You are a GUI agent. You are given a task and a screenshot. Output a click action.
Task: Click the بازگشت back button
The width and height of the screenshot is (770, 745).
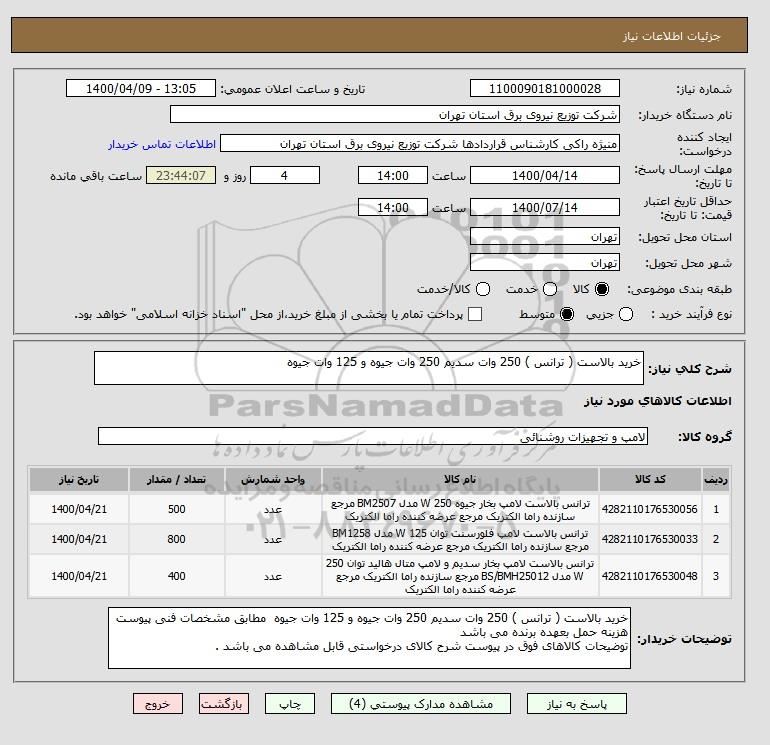tap(223, 704)
